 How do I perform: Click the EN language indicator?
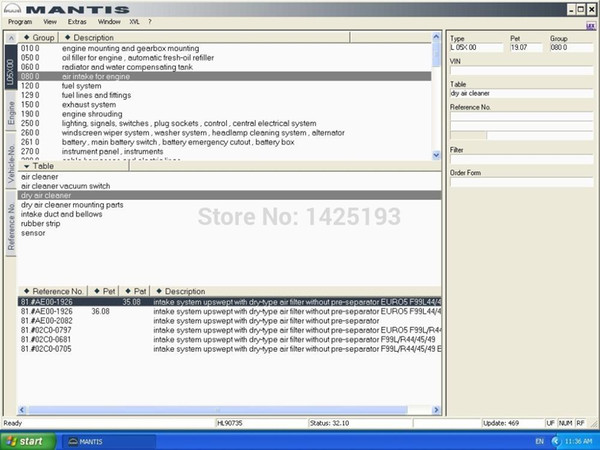tap(540, 442)
